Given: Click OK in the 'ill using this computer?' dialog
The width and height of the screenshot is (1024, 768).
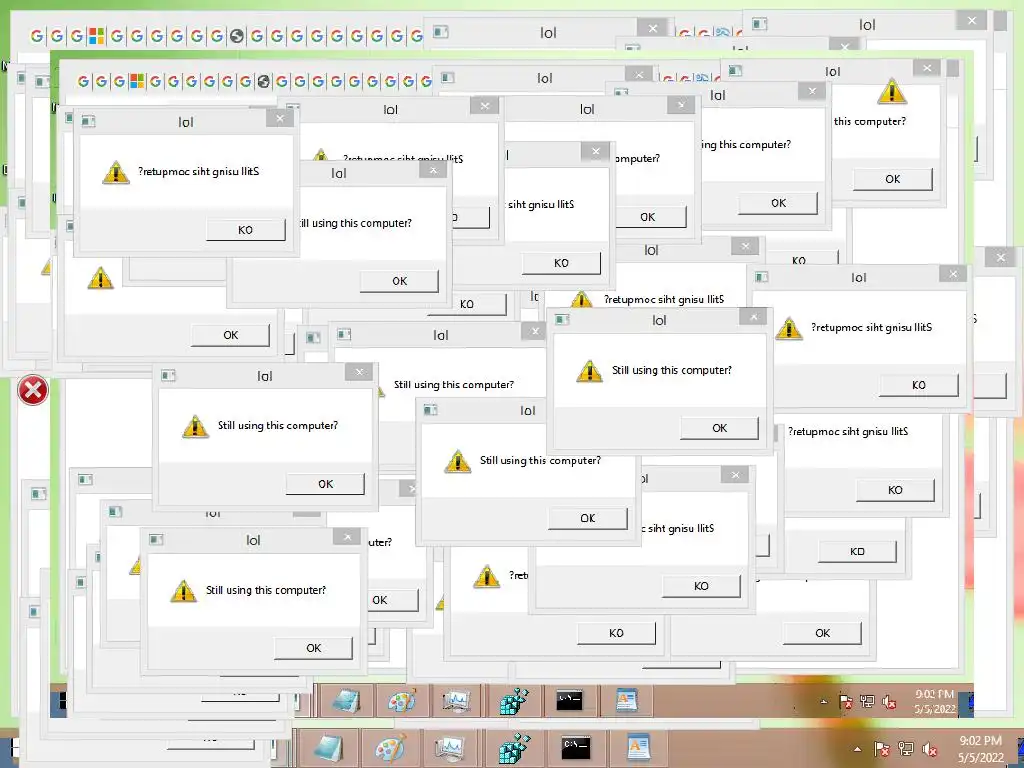Looking at the screenshot, I should click(400, 281).
